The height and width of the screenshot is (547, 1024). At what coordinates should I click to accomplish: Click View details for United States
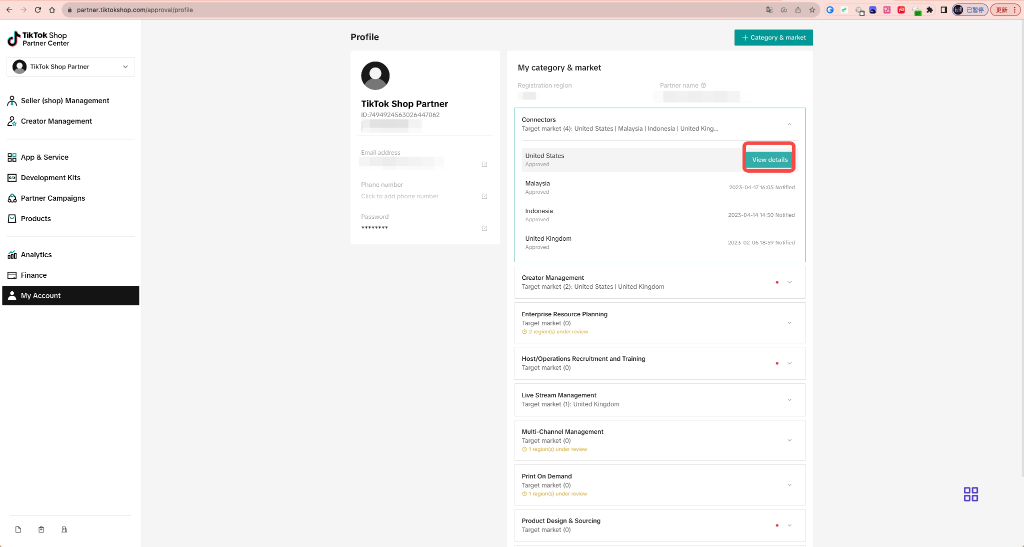coord(769,160)
